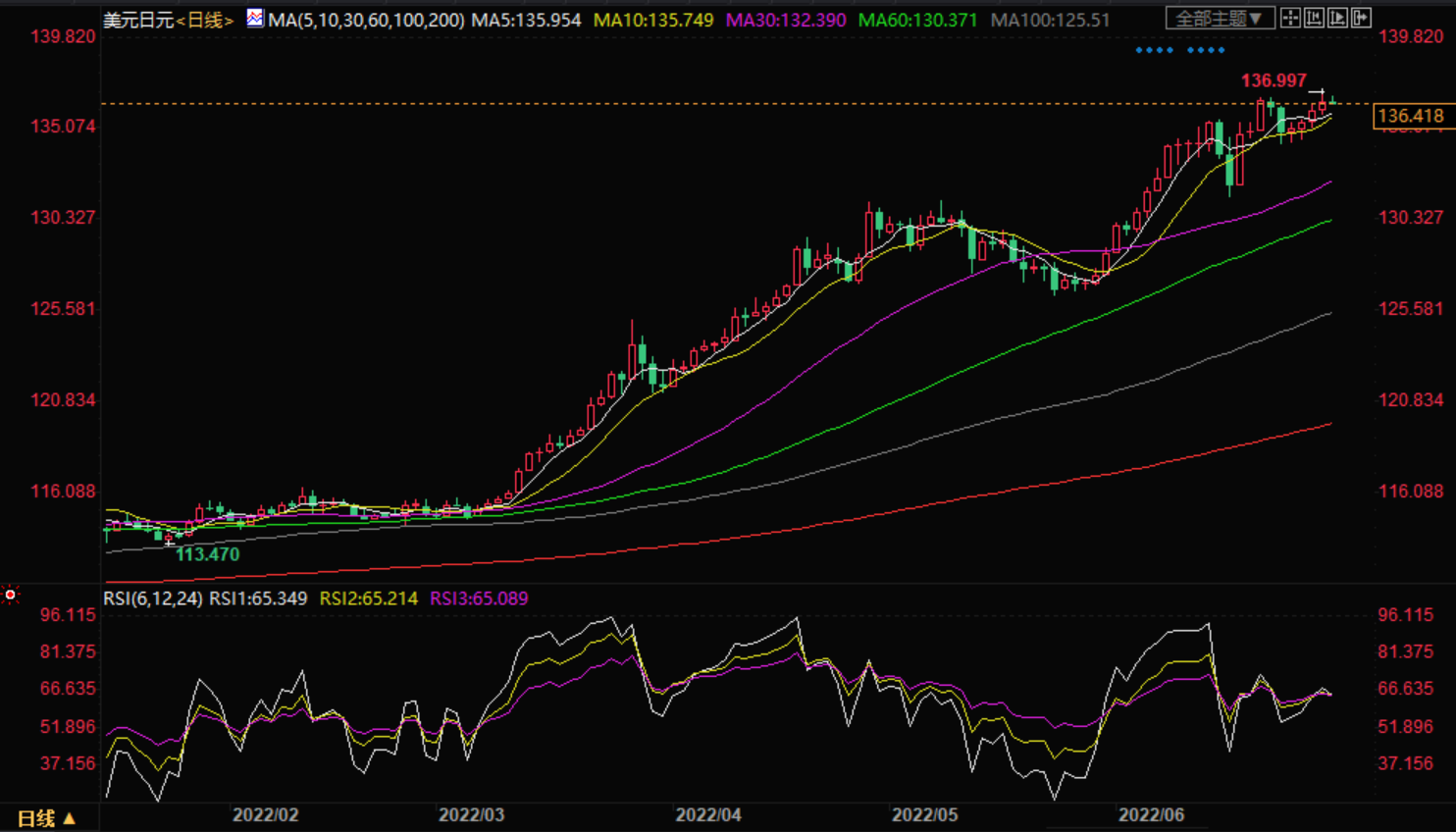Open the 全部主题 dropdown

pyautogui.click(x=1220, y=18)
